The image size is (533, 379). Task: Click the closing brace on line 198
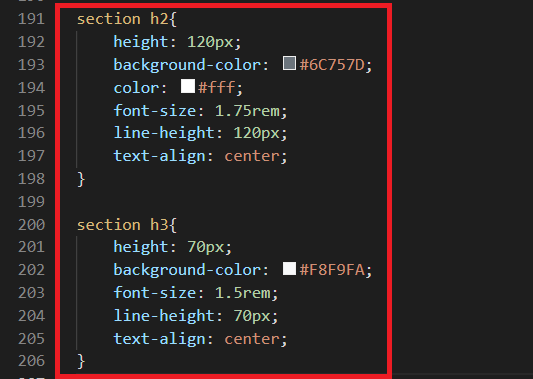pyautogui.click(x=81, y=179)
